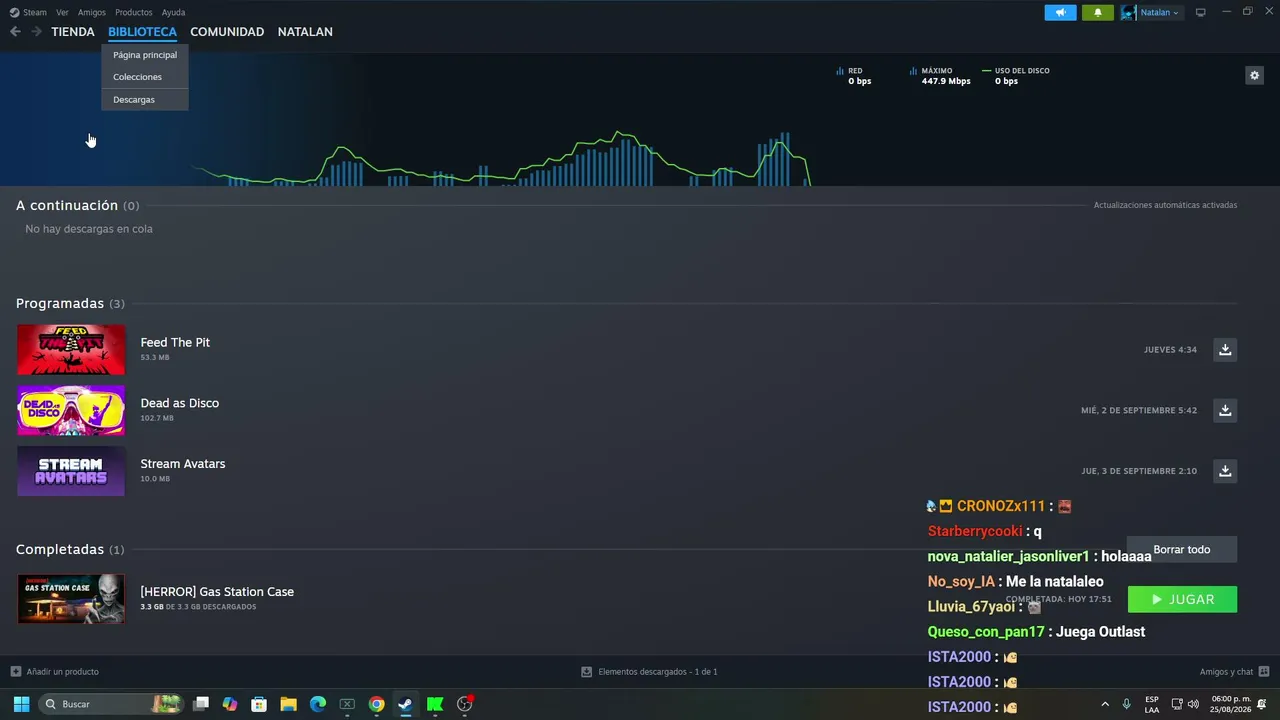Click the Amigos y chat grid icon

[1264, 672]
